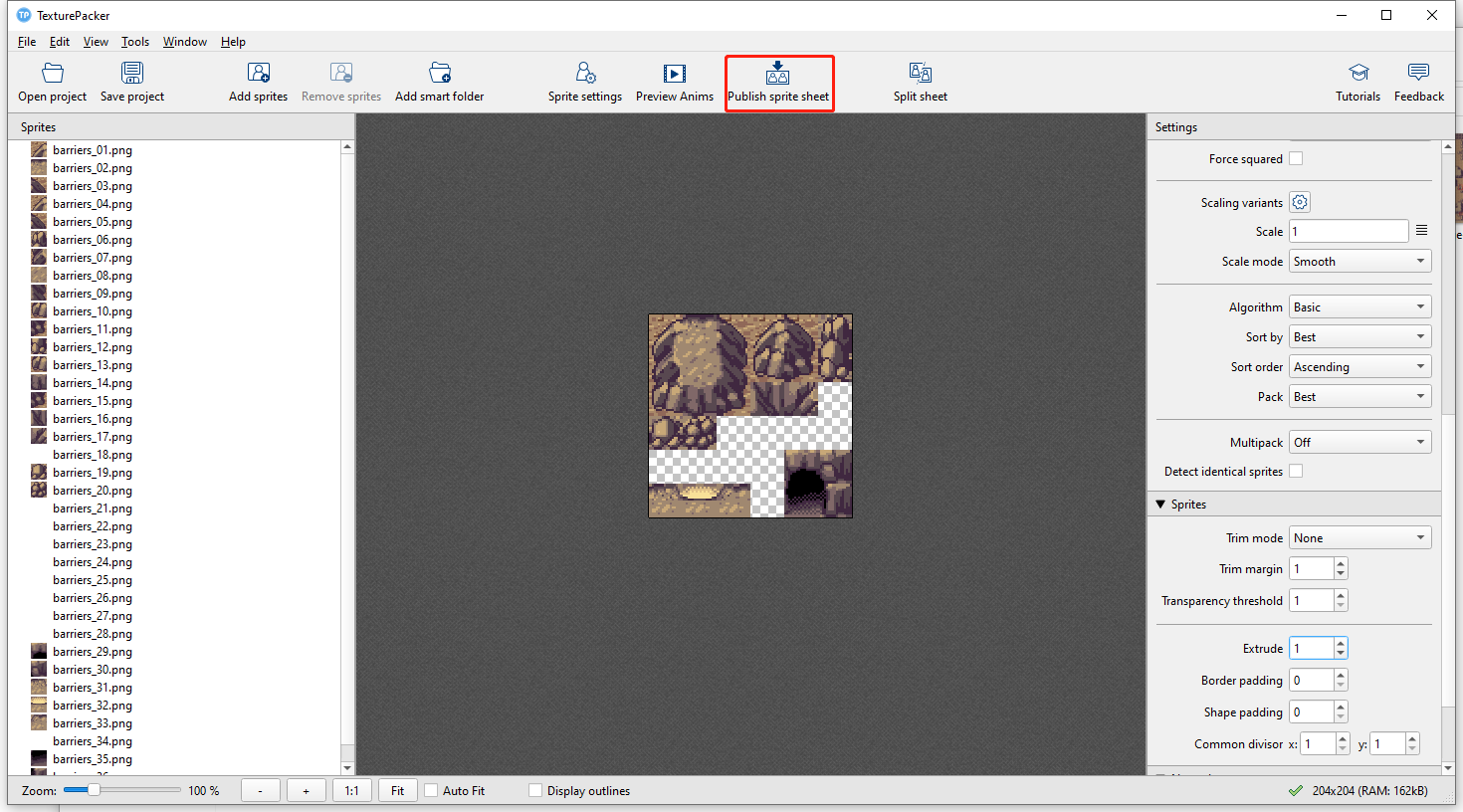
Task: Open the Trim mode dropdown
Action: coord(1360,537)
